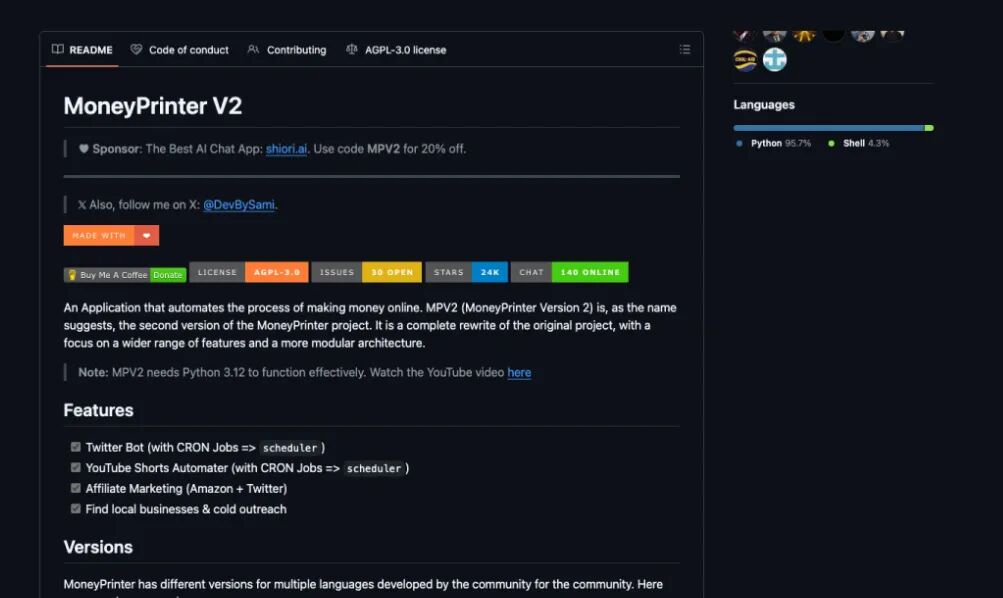Click the green Shell segment of language bar
Screen dimensions: 1003x598
[929, 128]
